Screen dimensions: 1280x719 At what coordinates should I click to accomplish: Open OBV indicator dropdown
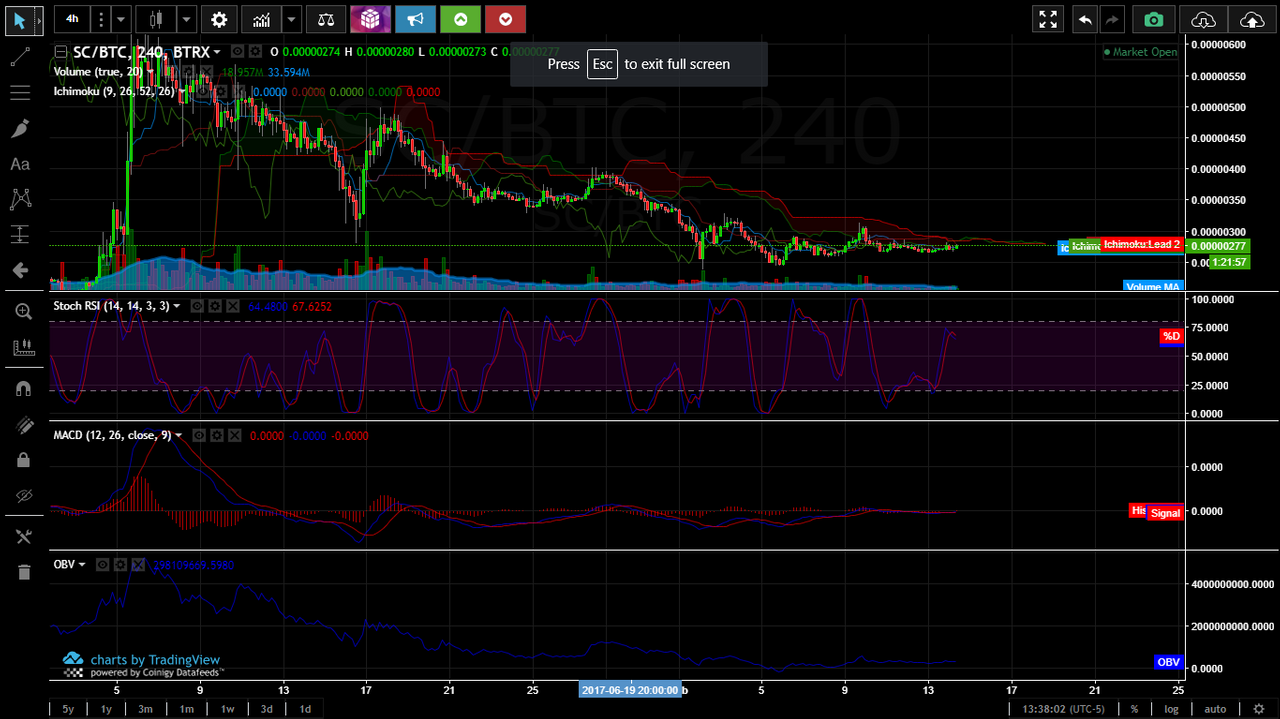click(x=83, y=565)
